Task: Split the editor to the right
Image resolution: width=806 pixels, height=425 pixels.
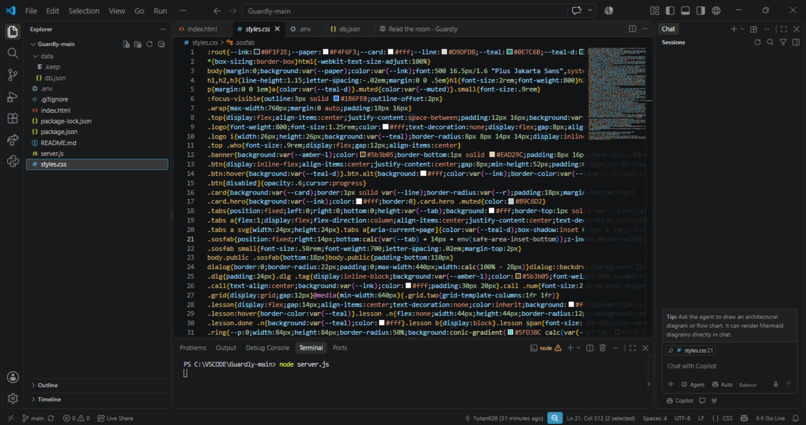Action: click(632, 29)
